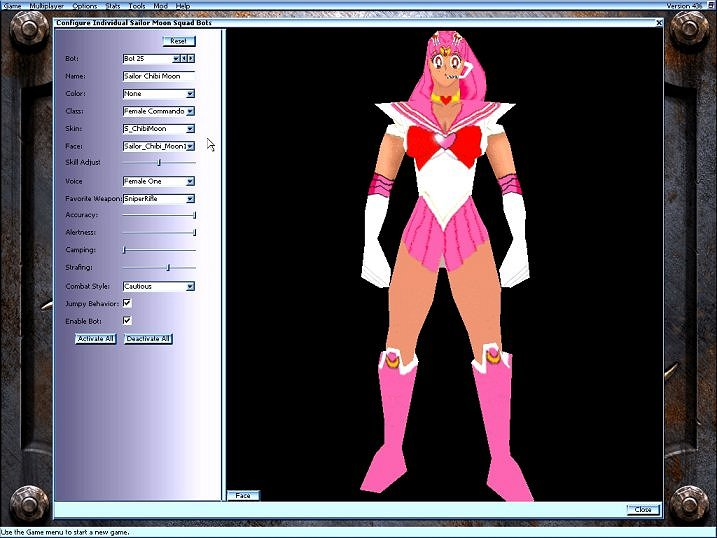Open the Mod menu
The width and height of the screenshot is (717, 538).
click(161, 6)
